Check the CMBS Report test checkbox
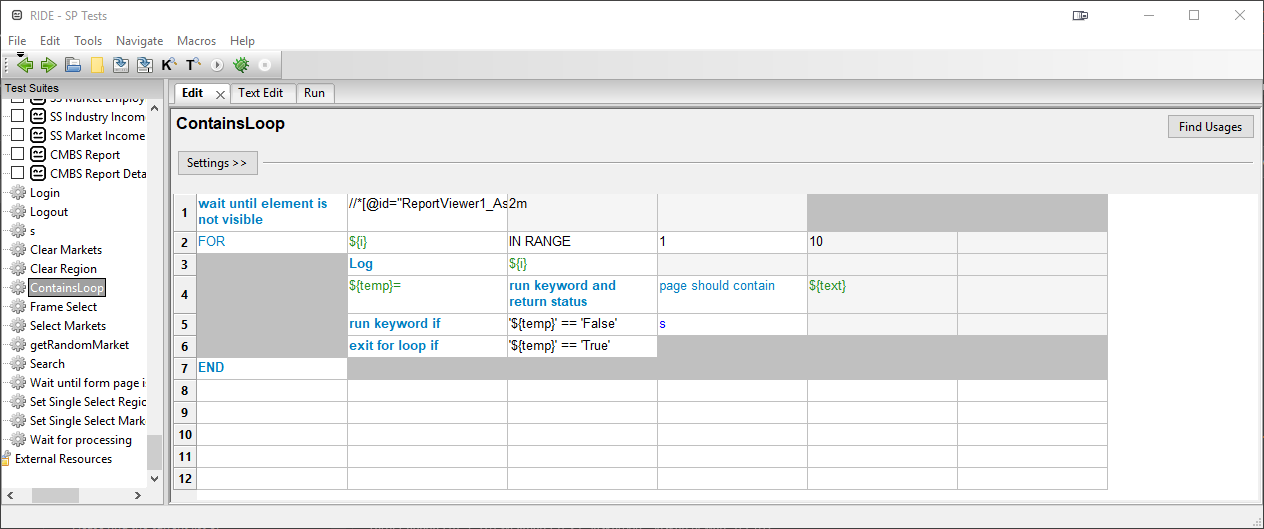 pyautogui.click(x=17, y=155)
